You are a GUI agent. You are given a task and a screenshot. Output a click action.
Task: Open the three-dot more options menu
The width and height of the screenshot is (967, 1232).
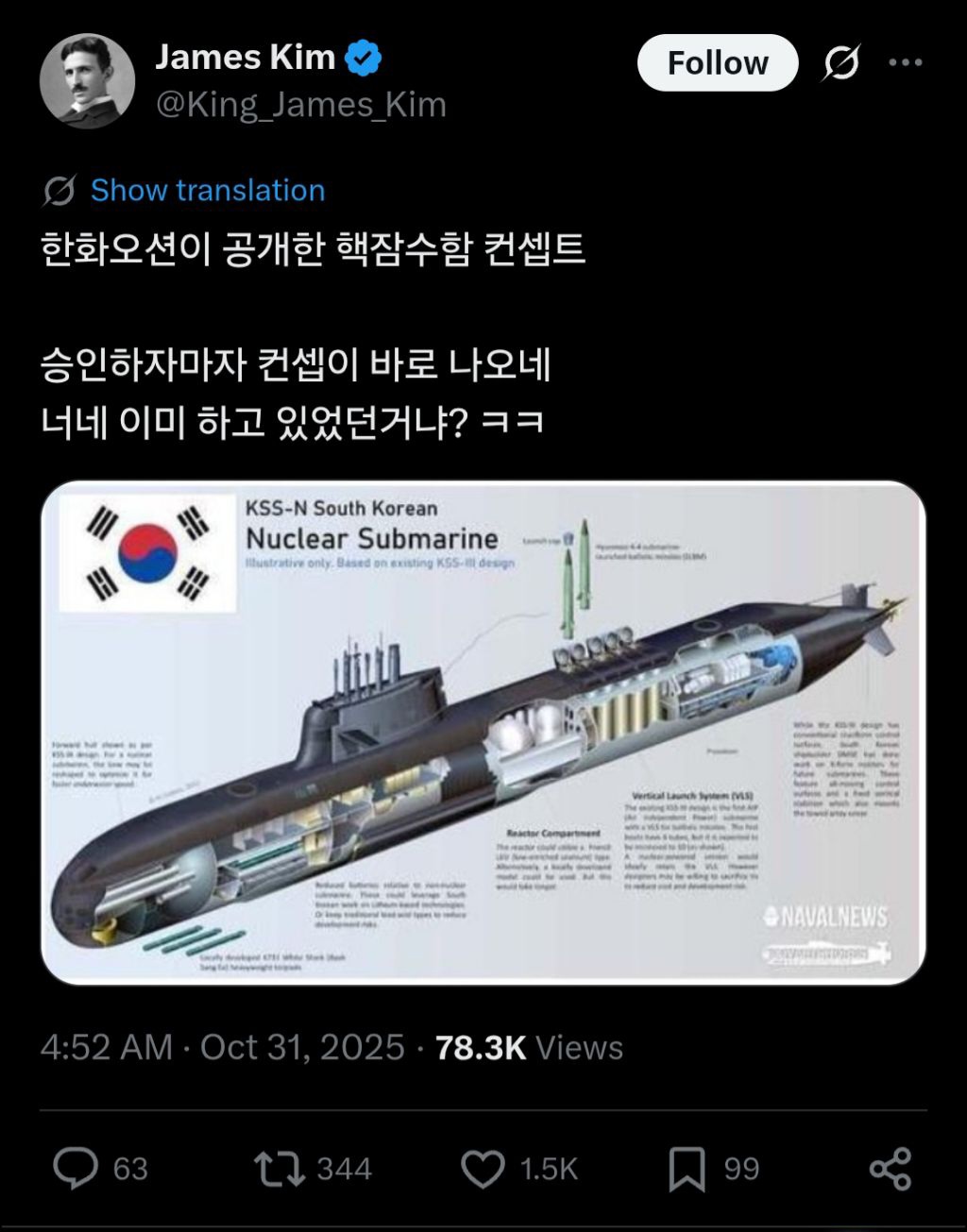point(906,62)
